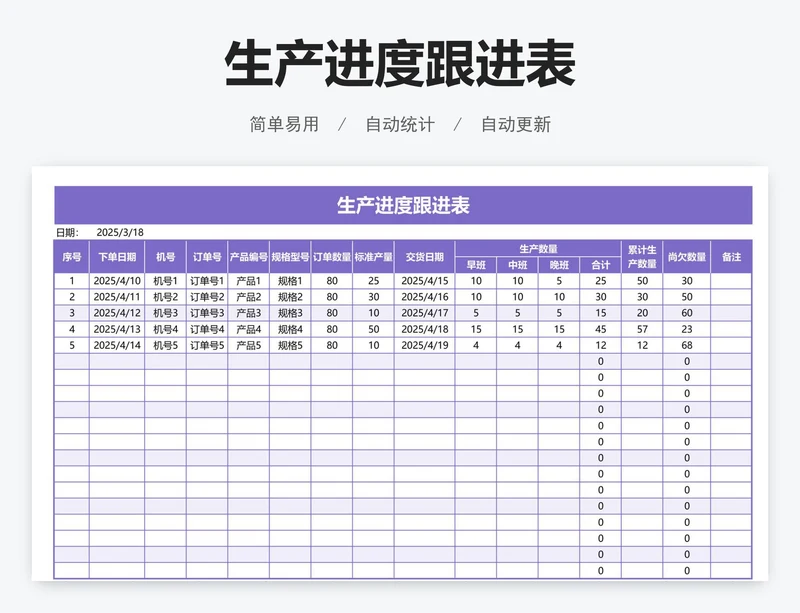Select the 机号 column header
The height and width of the screenshot is (613, 800).
(x=165, y=257)
